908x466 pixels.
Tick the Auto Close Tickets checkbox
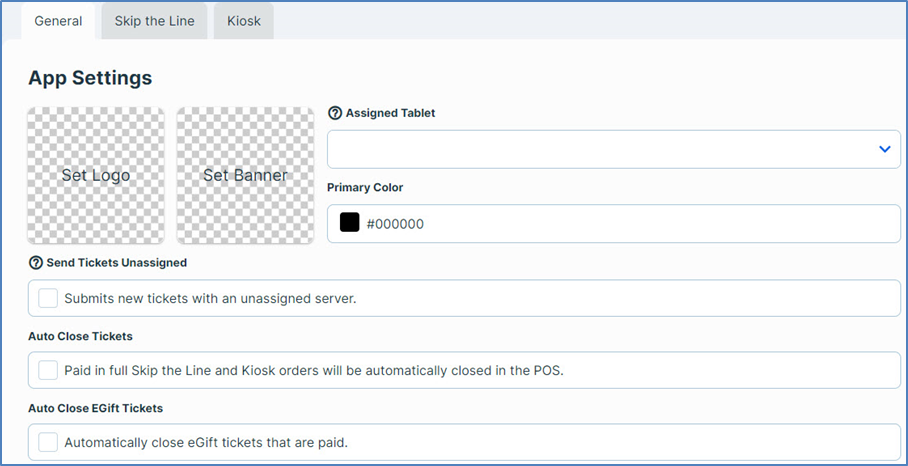coord(48,370)
